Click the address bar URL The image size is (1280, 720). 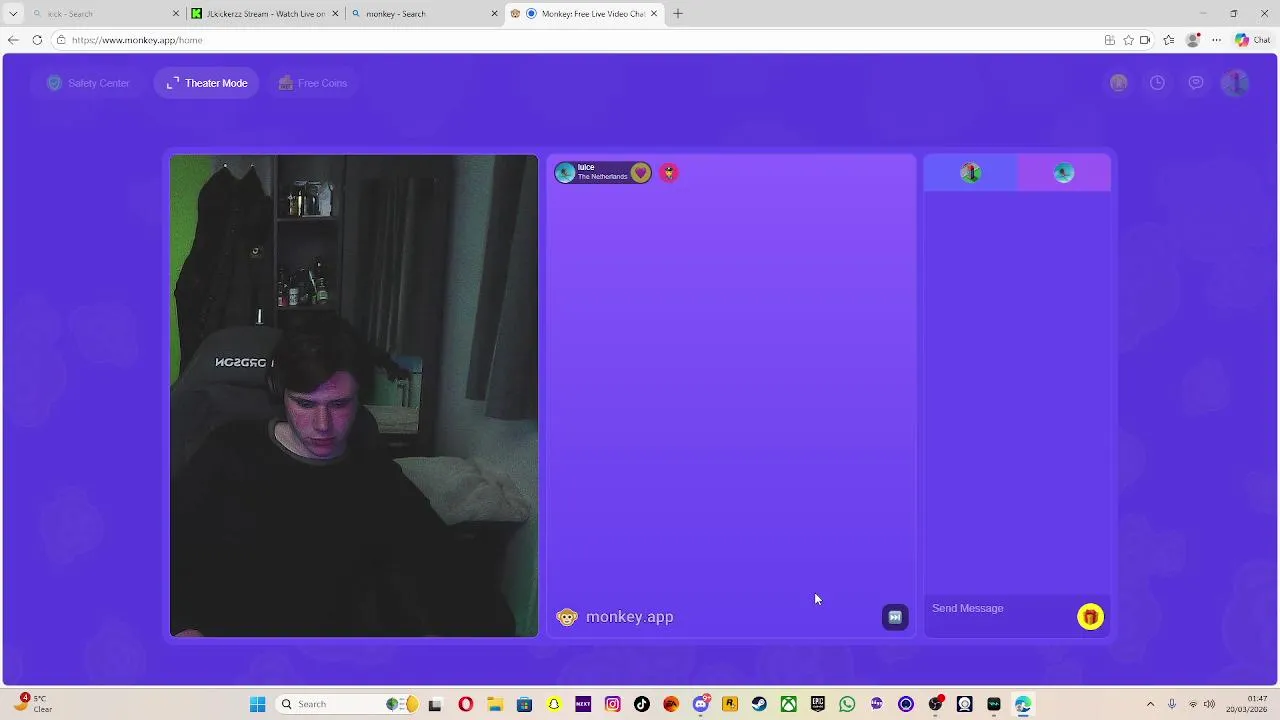pyautogui.click(x=137, y=40)
